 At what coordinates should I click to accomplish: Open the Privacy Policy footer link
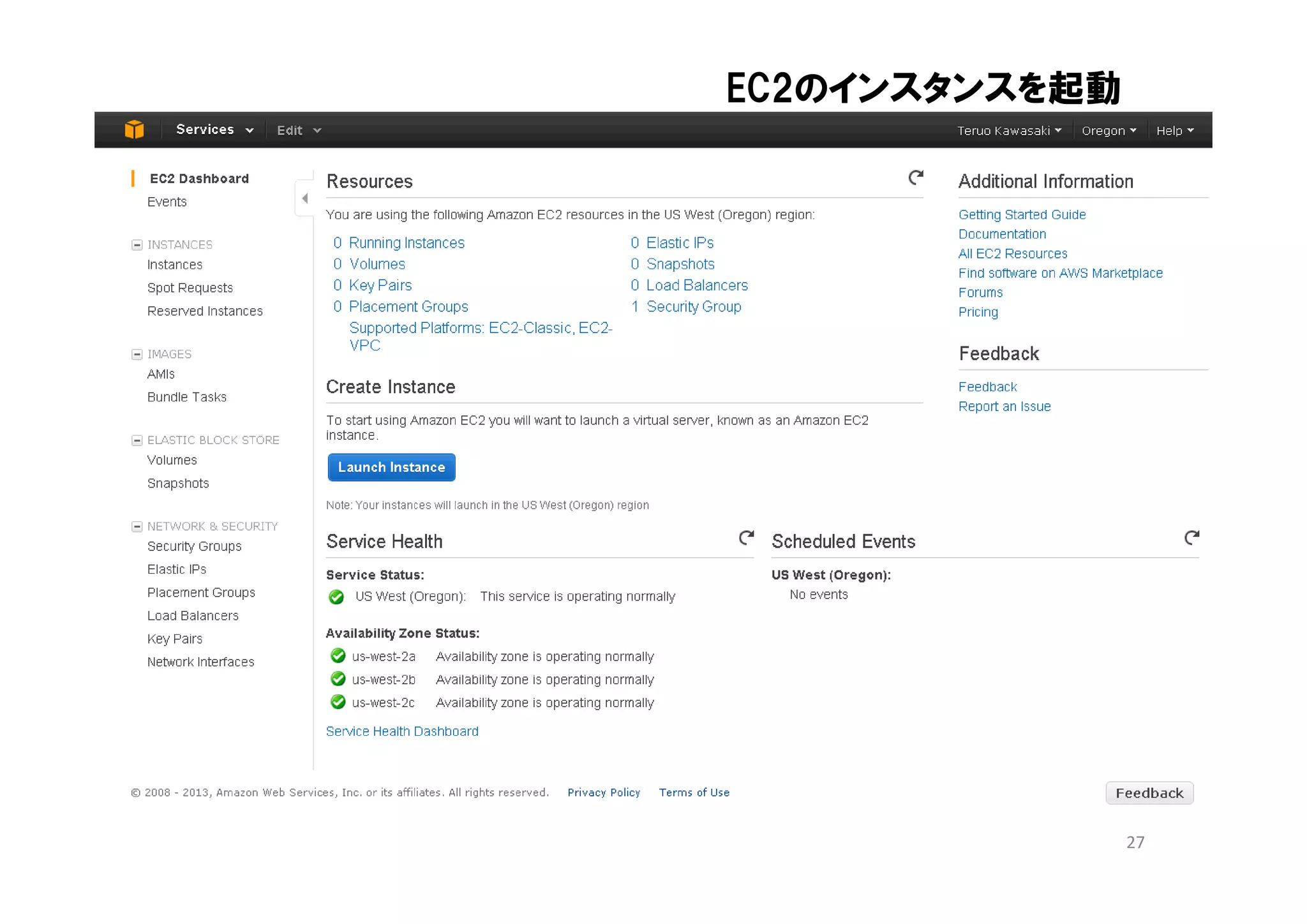(604, 793)
